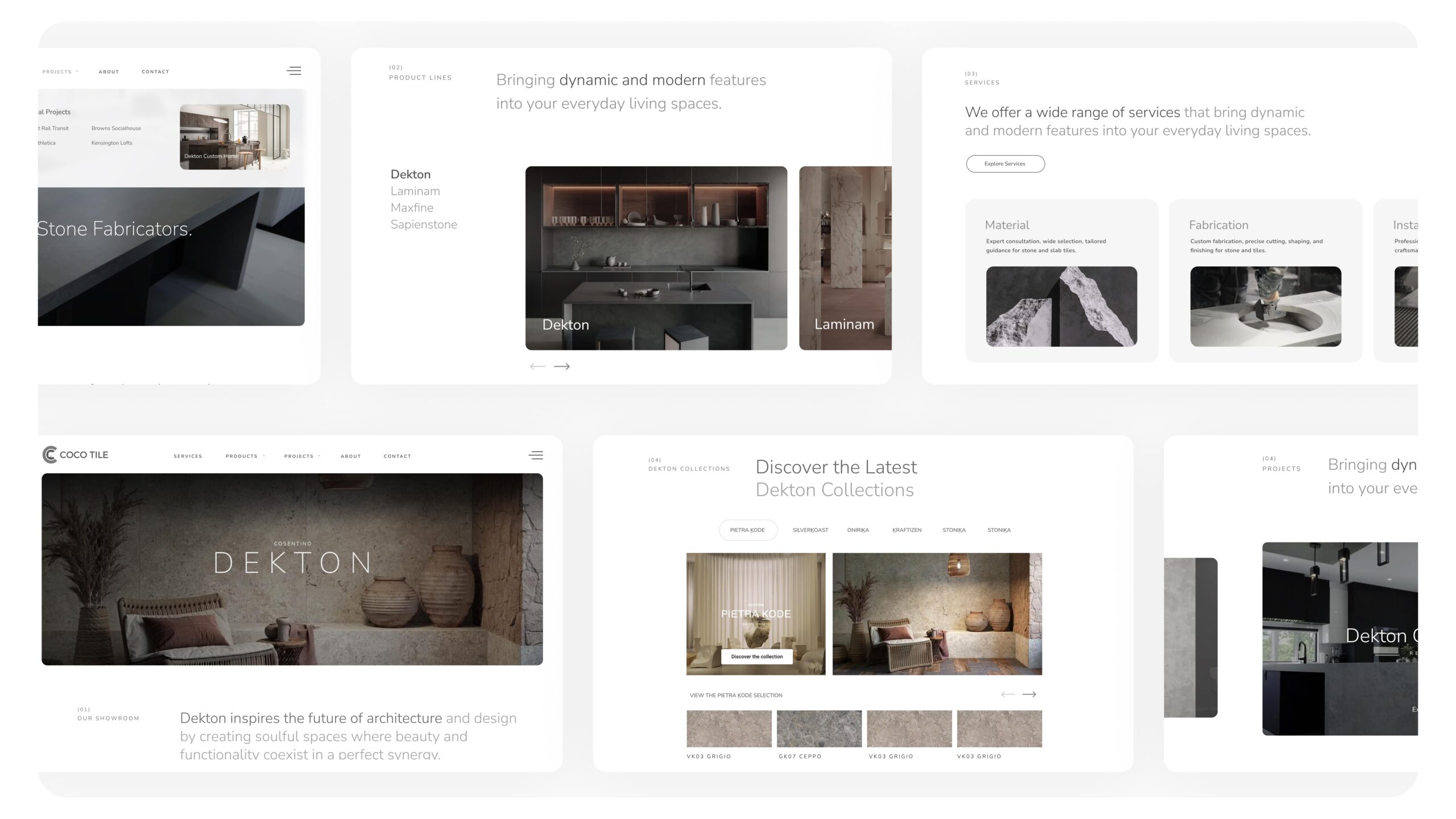Screen dimensions: 1456x819
Task: Click Coco Tile logo icon
Action: click(x=49, y=454)
